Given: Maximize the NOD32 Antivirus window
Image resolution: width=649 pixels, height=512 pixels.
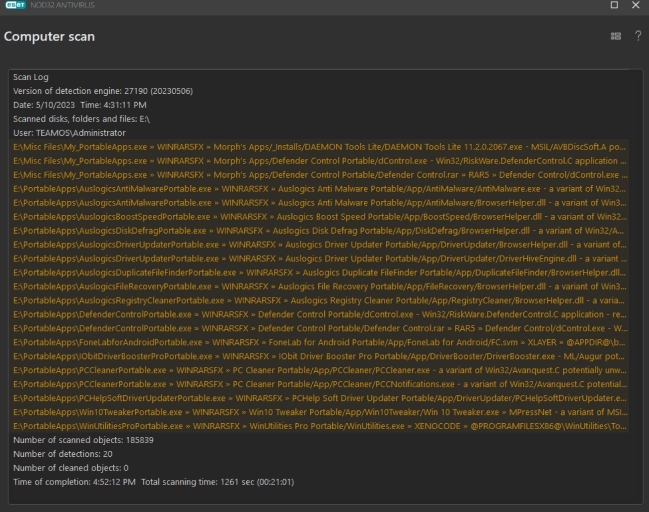Looking at the screenshot, I should [x=614, y=5].
